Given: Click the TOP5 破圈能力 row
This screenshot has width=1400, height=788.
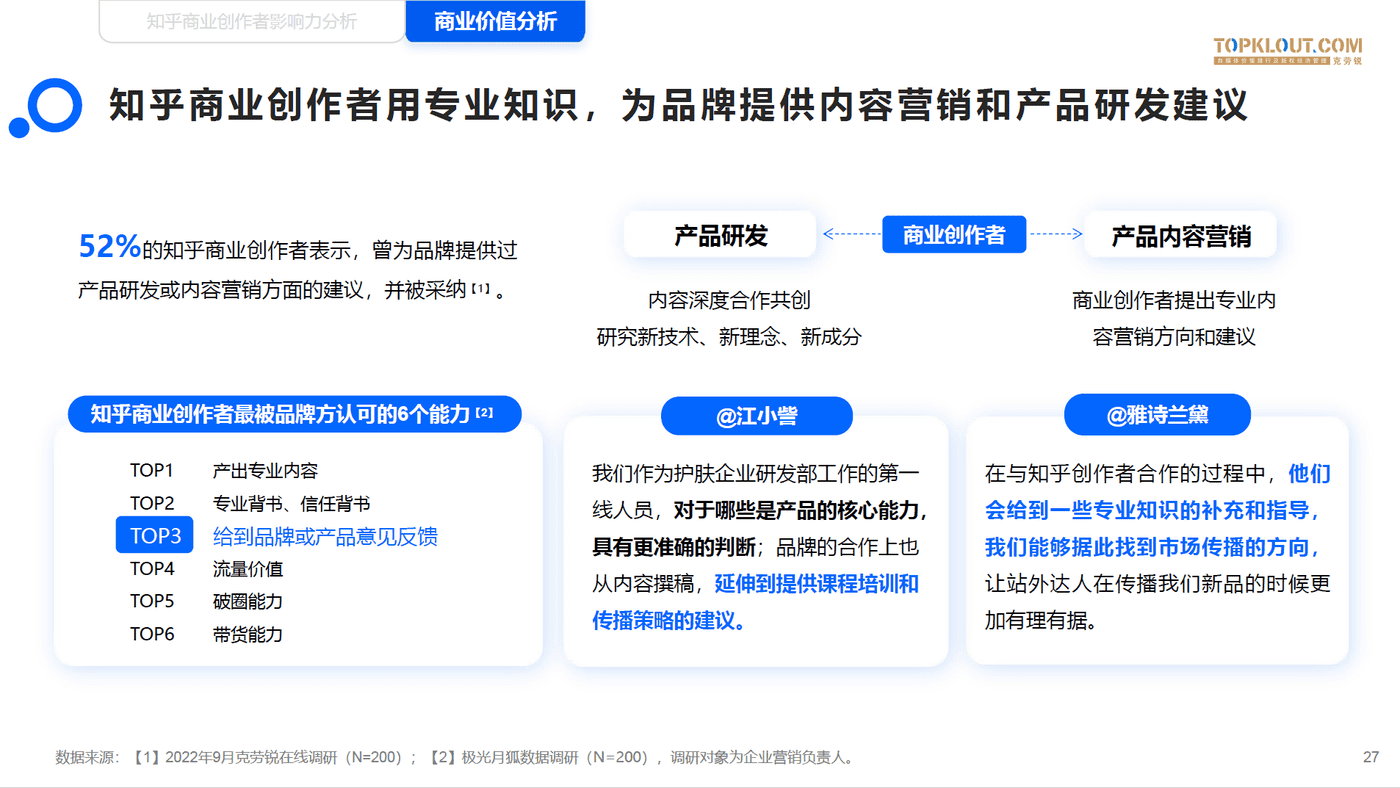Looking at the screenshot, I should [207, 601].
